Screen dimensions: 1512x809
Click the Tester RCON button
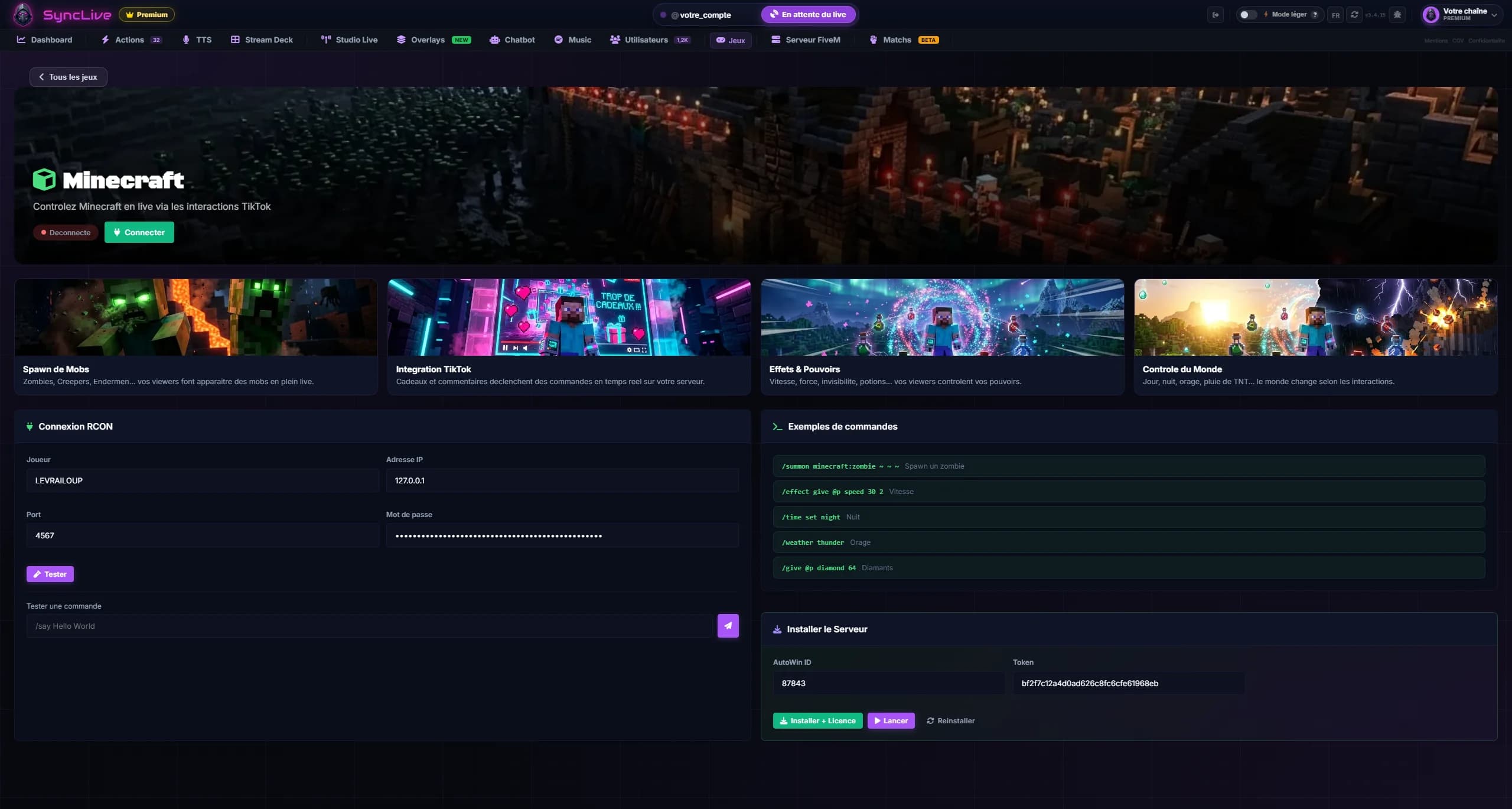pyautogui.click(x=50, y=574)
